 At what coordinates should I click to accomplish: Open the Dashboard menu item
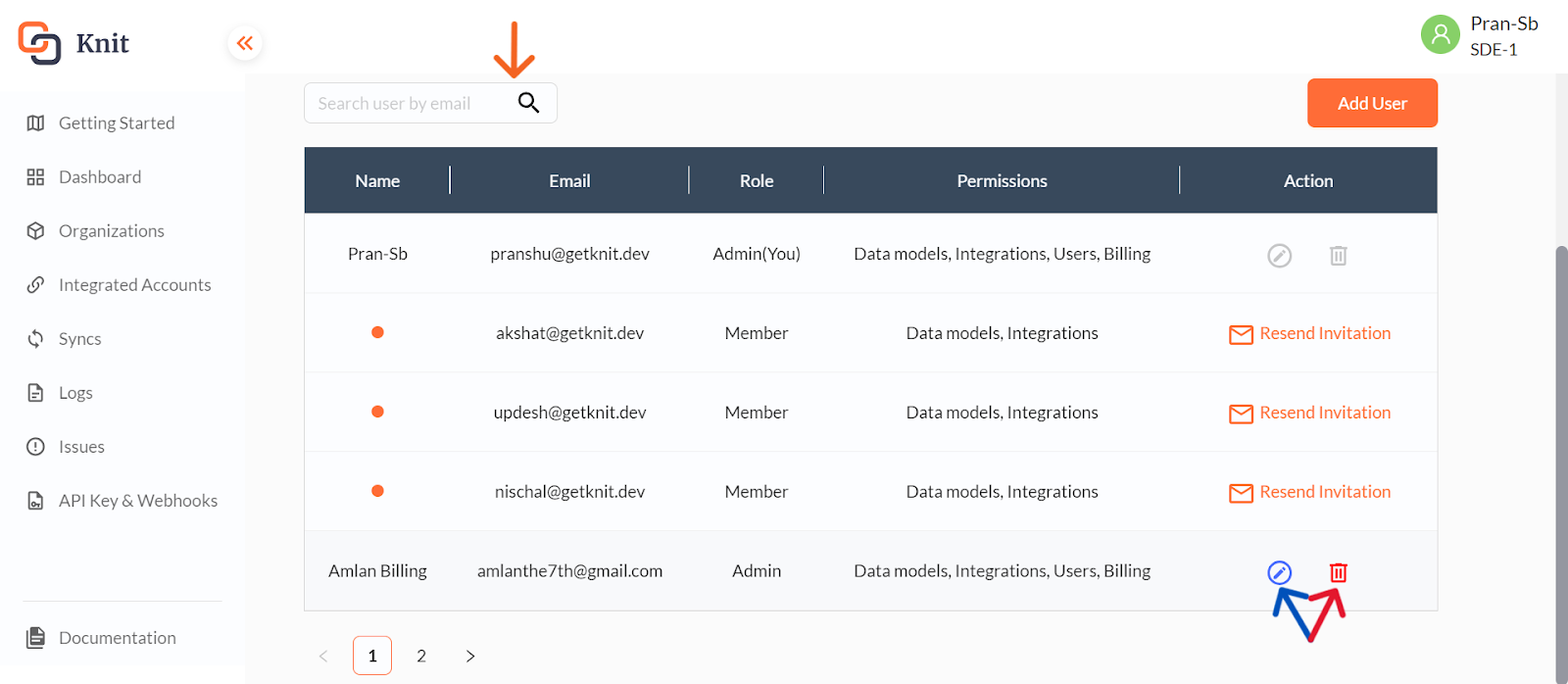click(x=99, y=177)
